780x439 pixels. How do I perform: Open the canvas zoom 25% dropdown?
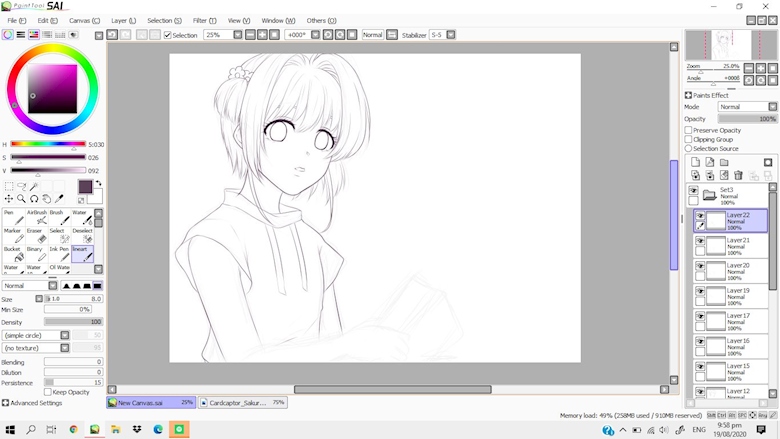pos(238,35)
